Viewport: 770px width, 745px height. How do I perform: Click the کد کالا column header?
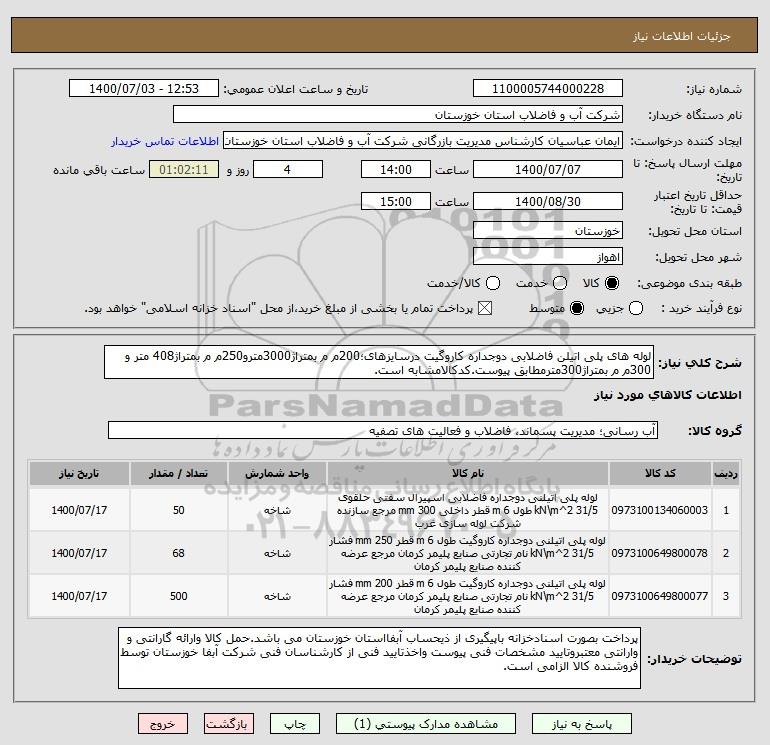pyautogui.click(x=660, y=473)
